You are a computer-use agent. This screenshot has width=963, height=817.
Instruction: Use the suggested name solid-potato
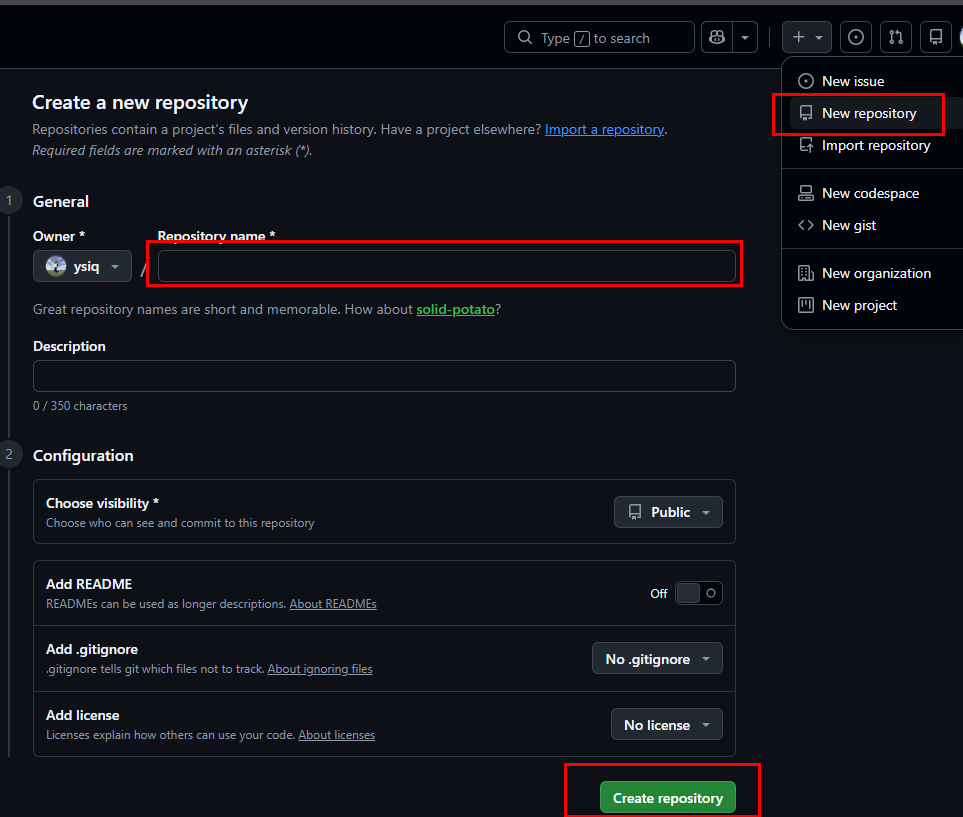coord(456,309)
